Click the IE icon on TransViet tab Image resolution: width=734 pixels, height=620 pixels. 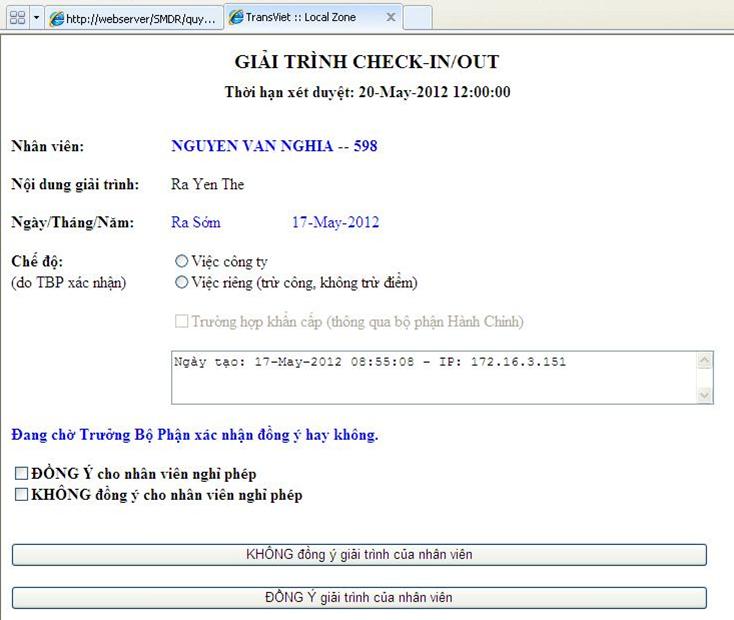pyautogui.click(x=236, y=17)
